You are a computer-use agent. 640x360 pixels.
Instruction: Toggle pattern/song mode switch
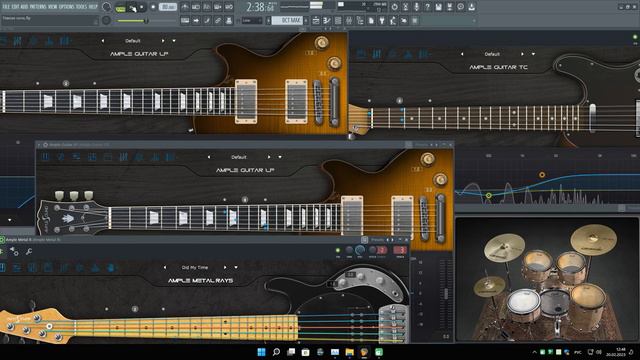click(x=120, y=7)
